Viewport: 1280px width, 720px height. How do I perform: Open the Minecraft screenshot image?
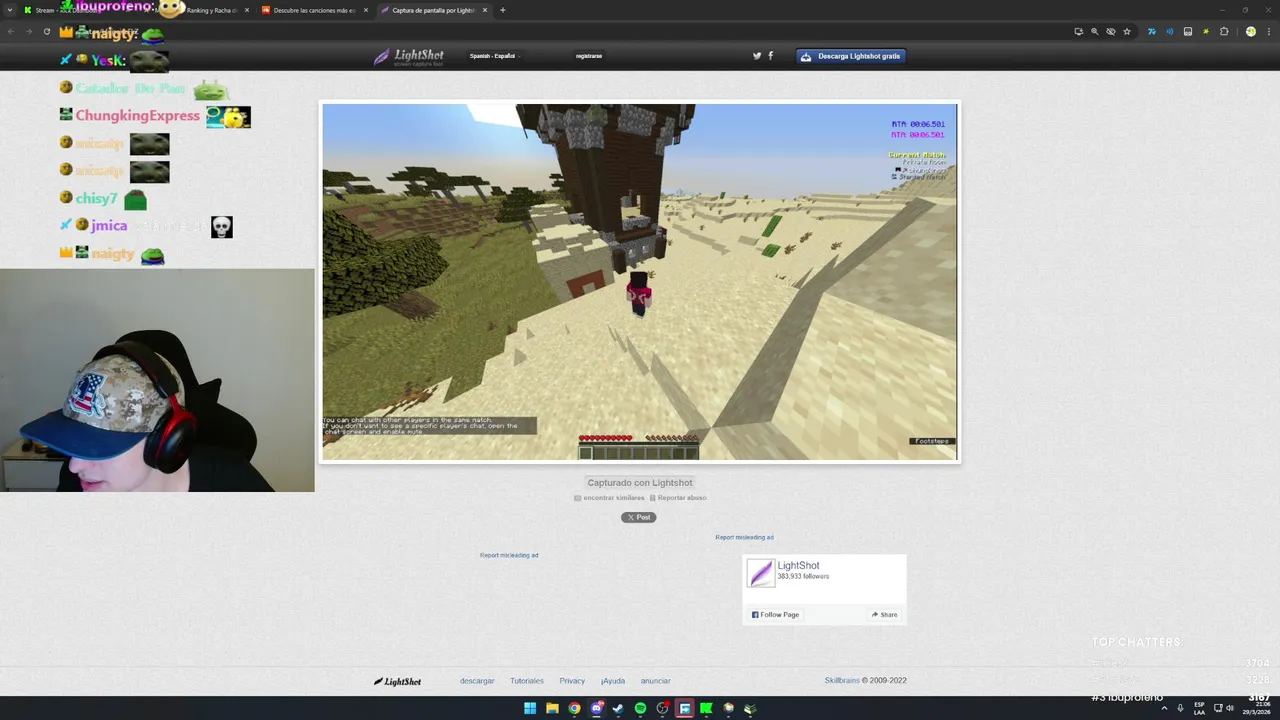[640, 282]
